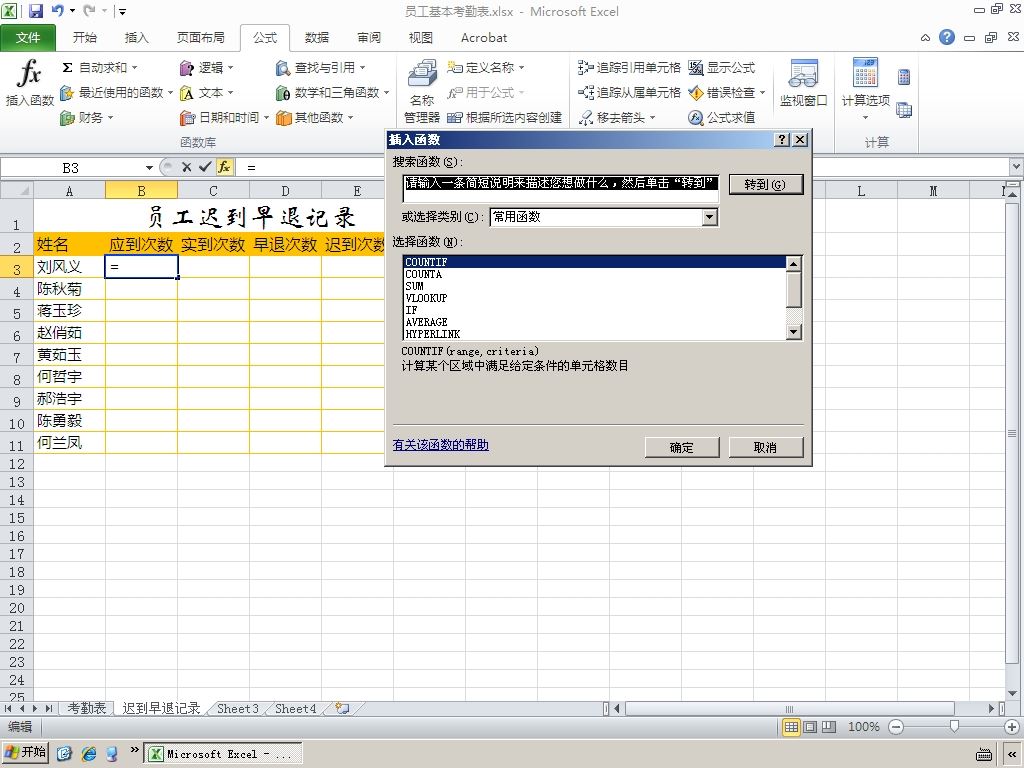Switch to Page Layout view in status bar

pyautogui.click(x=810, y=727)
